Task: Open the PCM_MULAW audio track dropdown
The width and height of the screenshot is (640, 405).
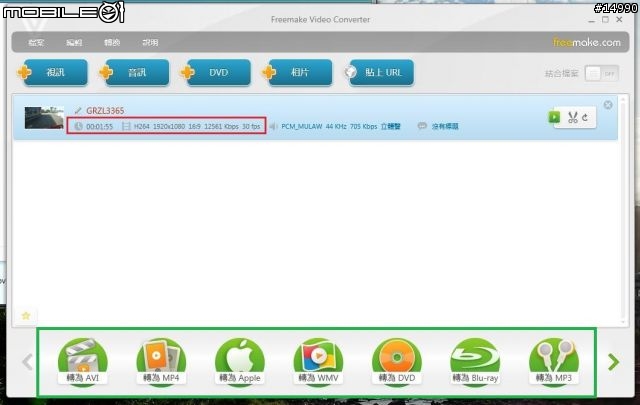Action: click(341, 127)
